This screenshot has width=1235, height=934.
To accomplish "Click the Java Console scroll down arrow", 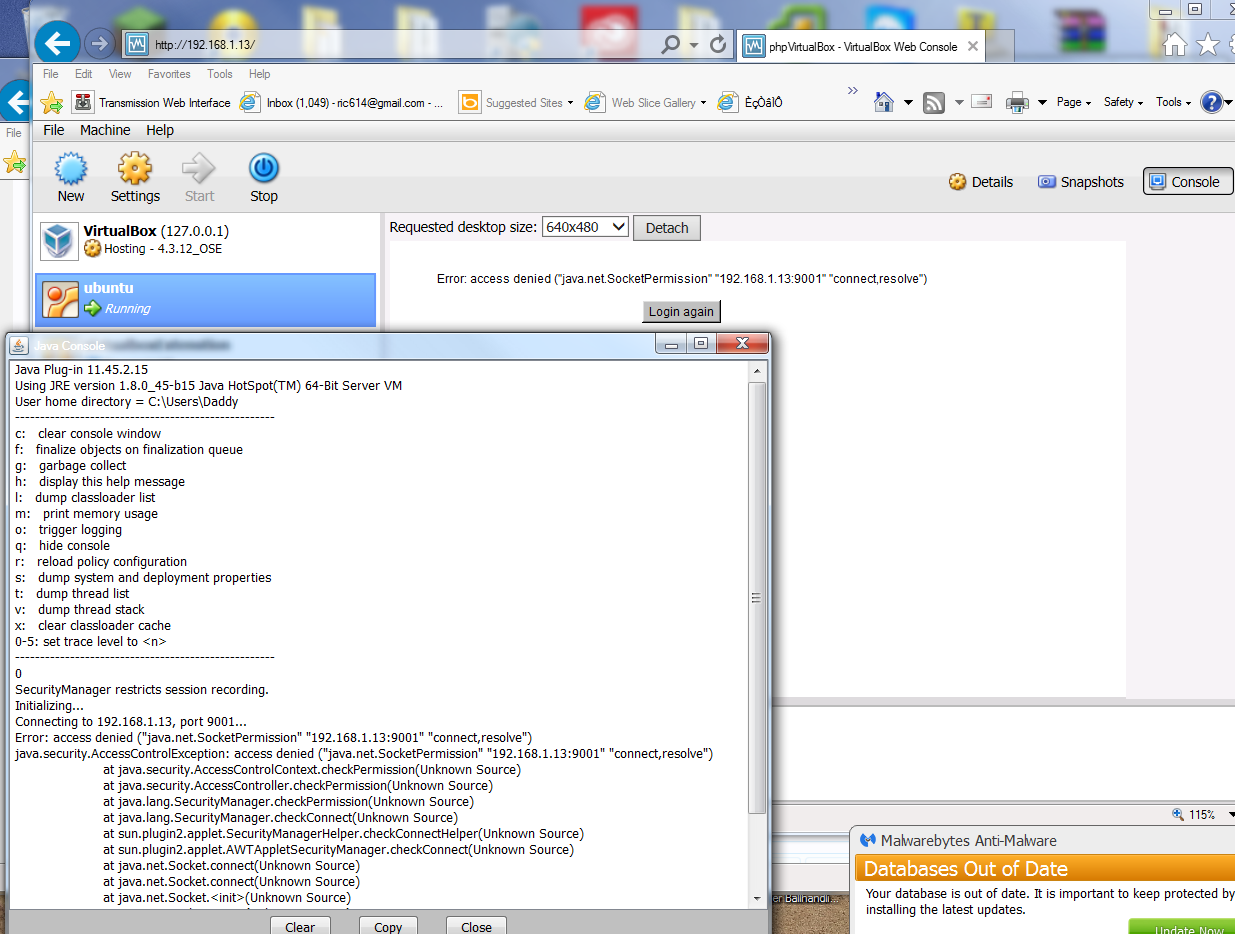I will pyautogui.click(x=757, y=898).
